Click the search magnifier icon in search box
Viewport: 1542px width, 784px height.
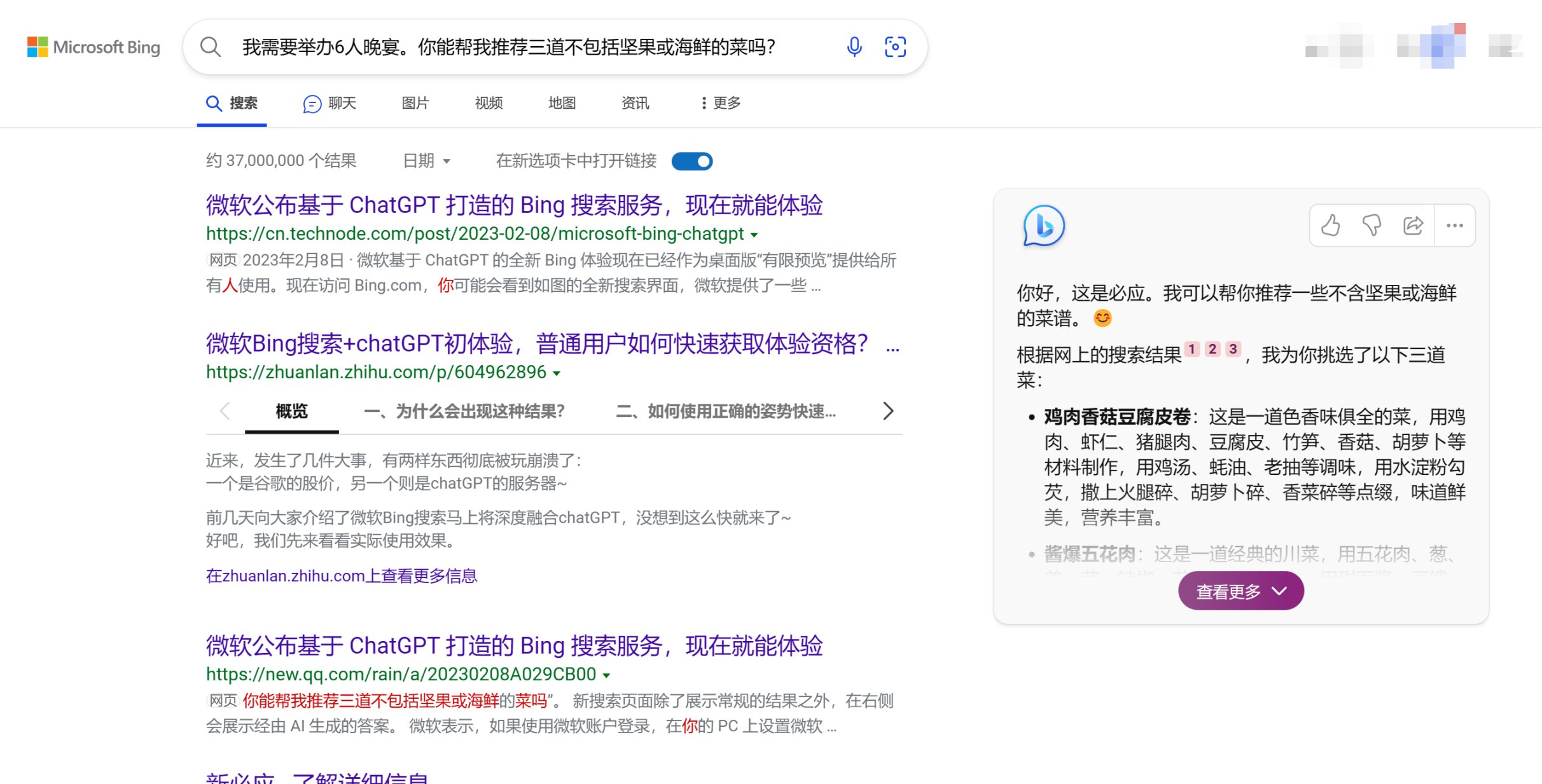coord(211,47)
